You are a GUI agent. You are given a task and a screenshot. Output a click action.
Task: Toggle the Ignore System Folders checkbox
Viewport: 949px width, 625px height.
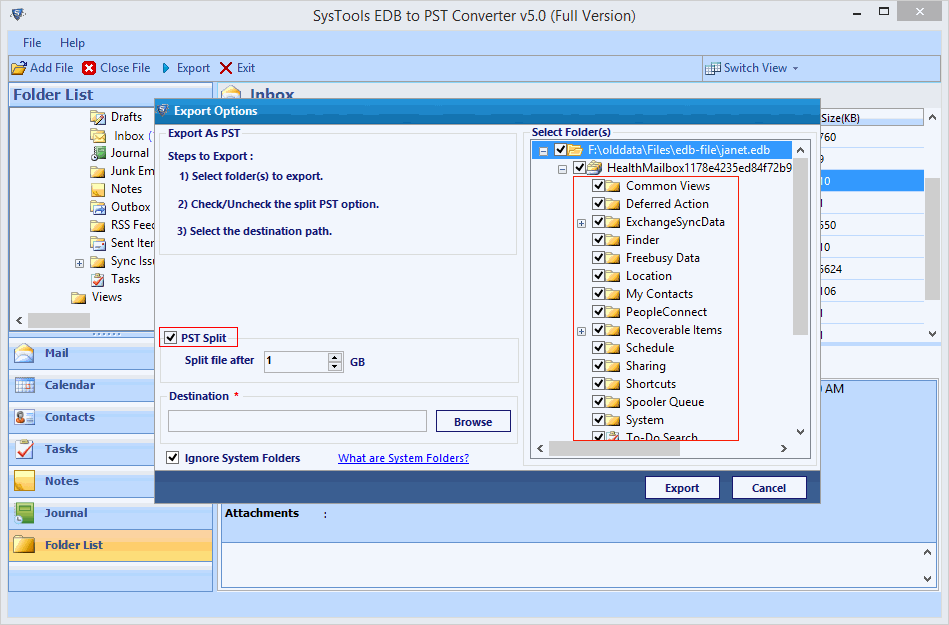pos(173,457)
